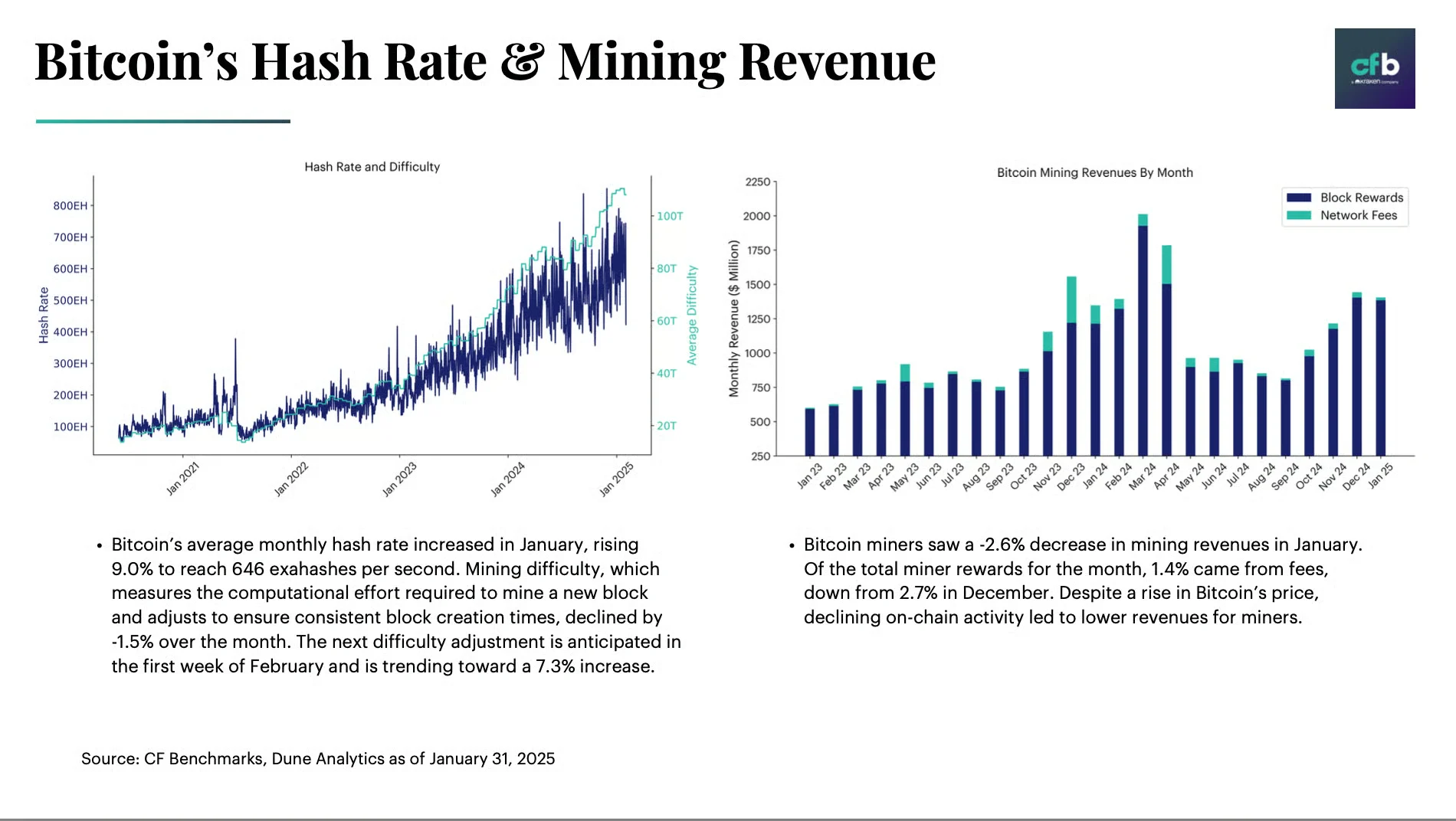Toggle Block Rewards visibility in the legend
Viewport: 1456px width, 821px height.
[x=1299, y=197]
